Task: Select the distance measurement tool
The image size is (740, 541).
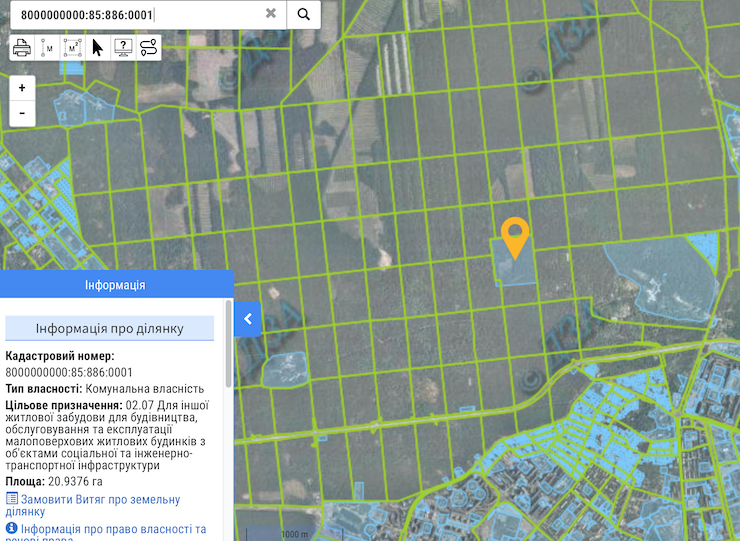Action: (x=47, y=47)
